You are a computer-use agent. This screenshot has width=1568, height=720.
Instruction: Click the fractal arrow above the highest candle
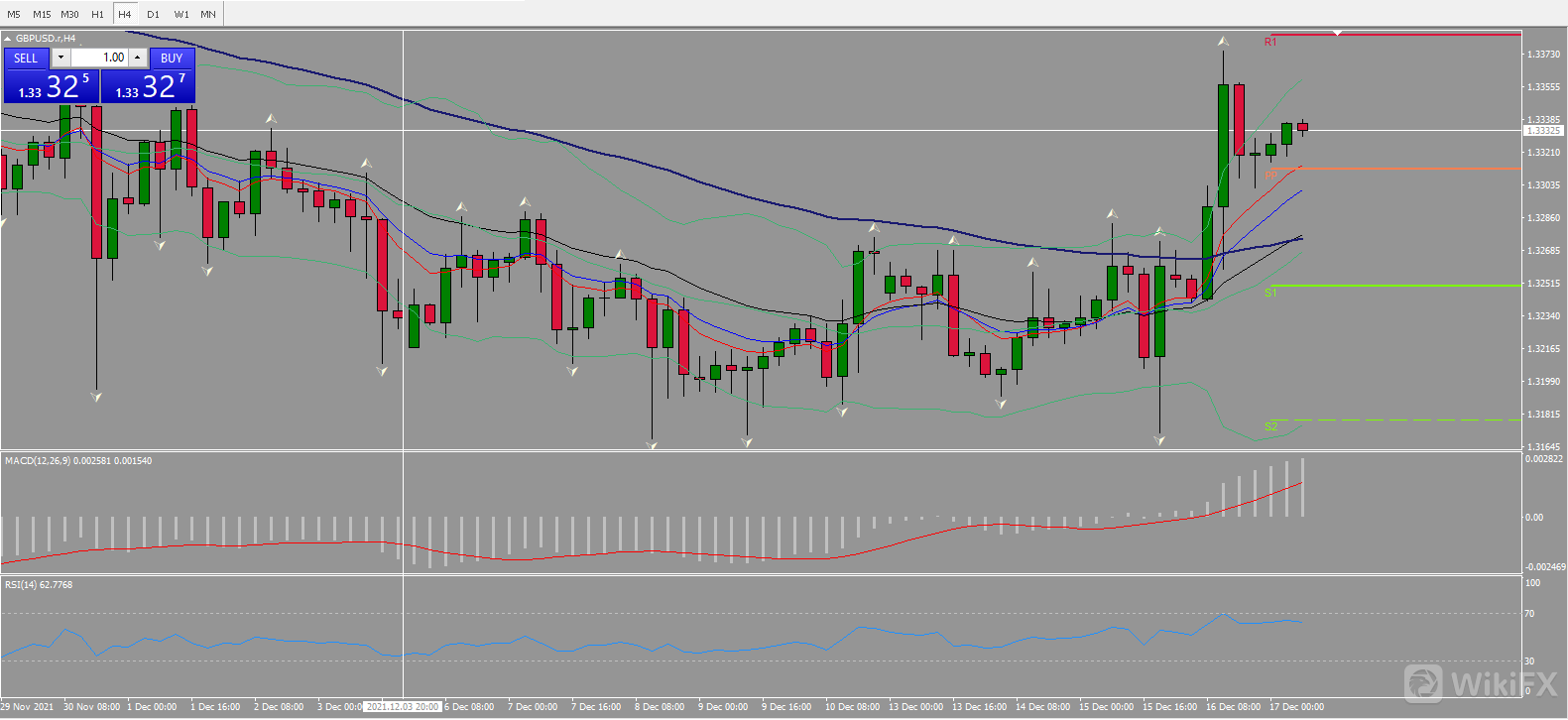click(x=1223, y=42)
